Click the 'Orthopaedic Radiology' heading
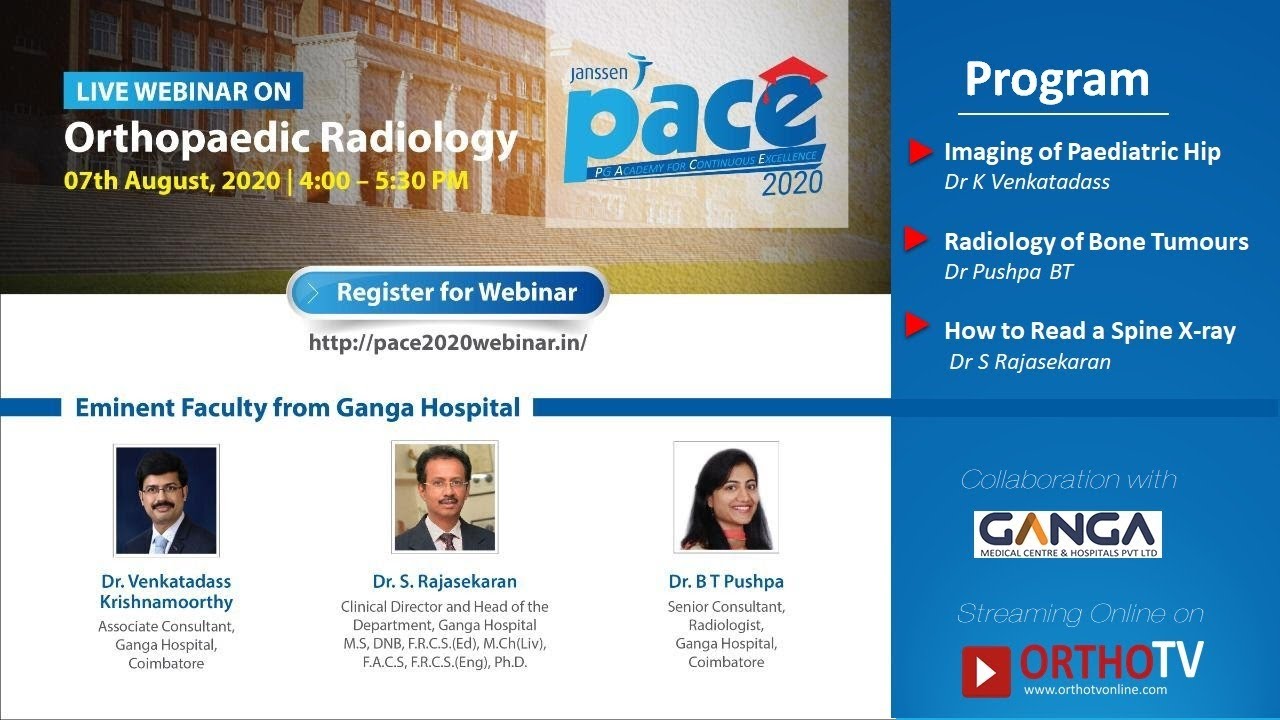The width and height of the screenshot is (1280, 720). pos(291,139)
